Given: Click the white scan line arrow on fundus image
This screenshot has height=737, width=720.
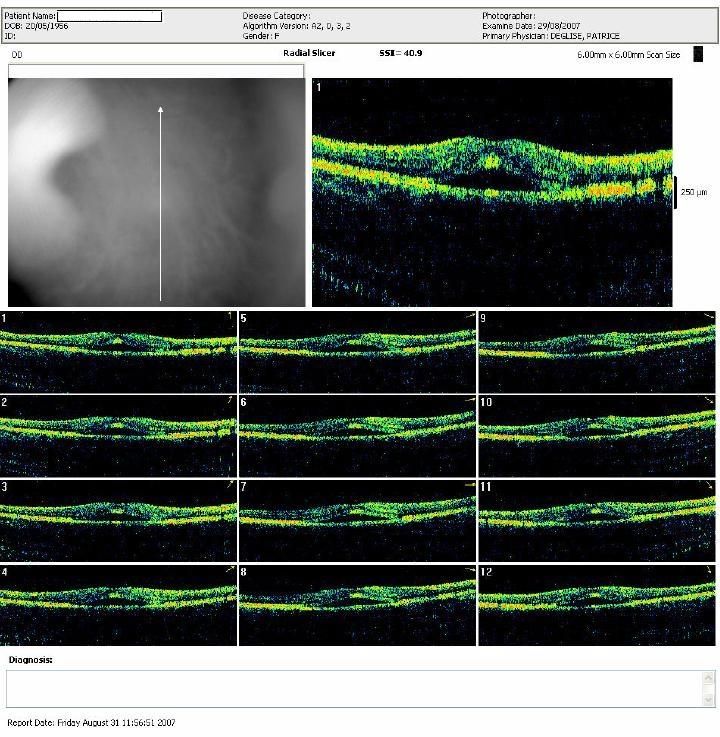Looking at the screenshot, I should tap(160, 200).
